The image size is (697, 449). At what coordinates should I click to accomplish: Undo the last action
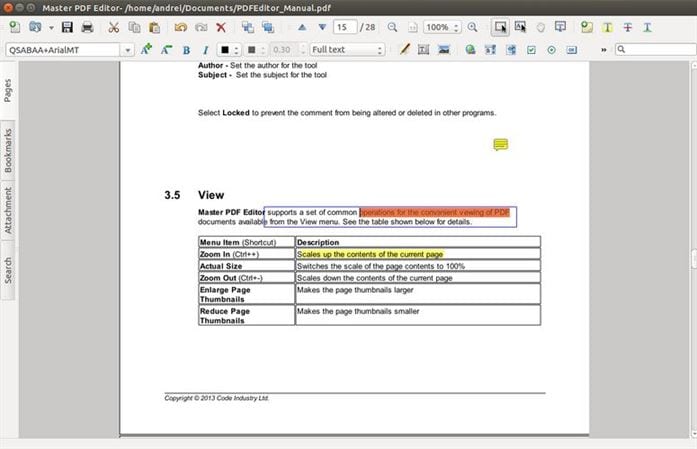180,27
